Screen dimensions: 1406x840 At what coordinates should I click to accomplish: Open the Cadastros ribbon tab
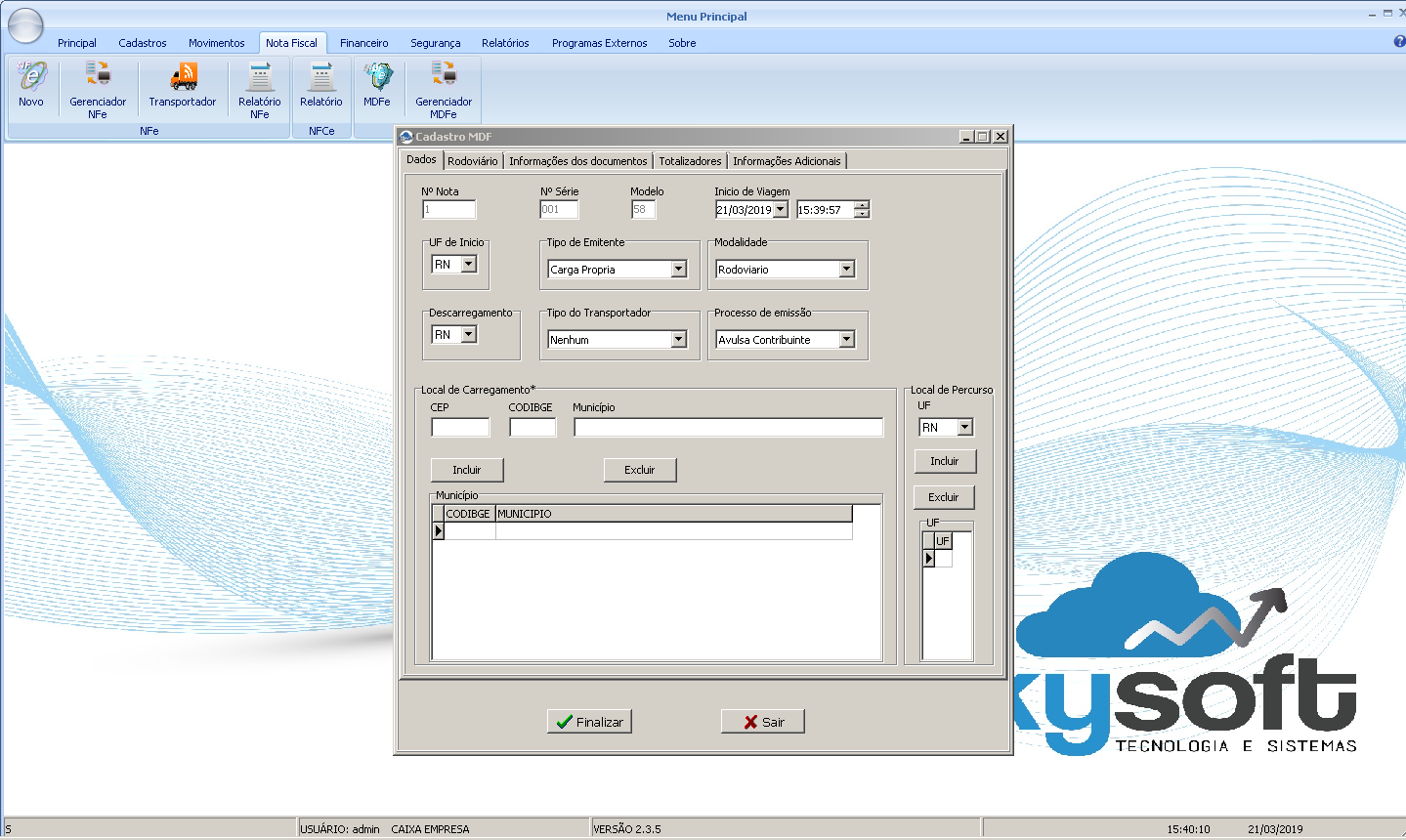(143, 43)
